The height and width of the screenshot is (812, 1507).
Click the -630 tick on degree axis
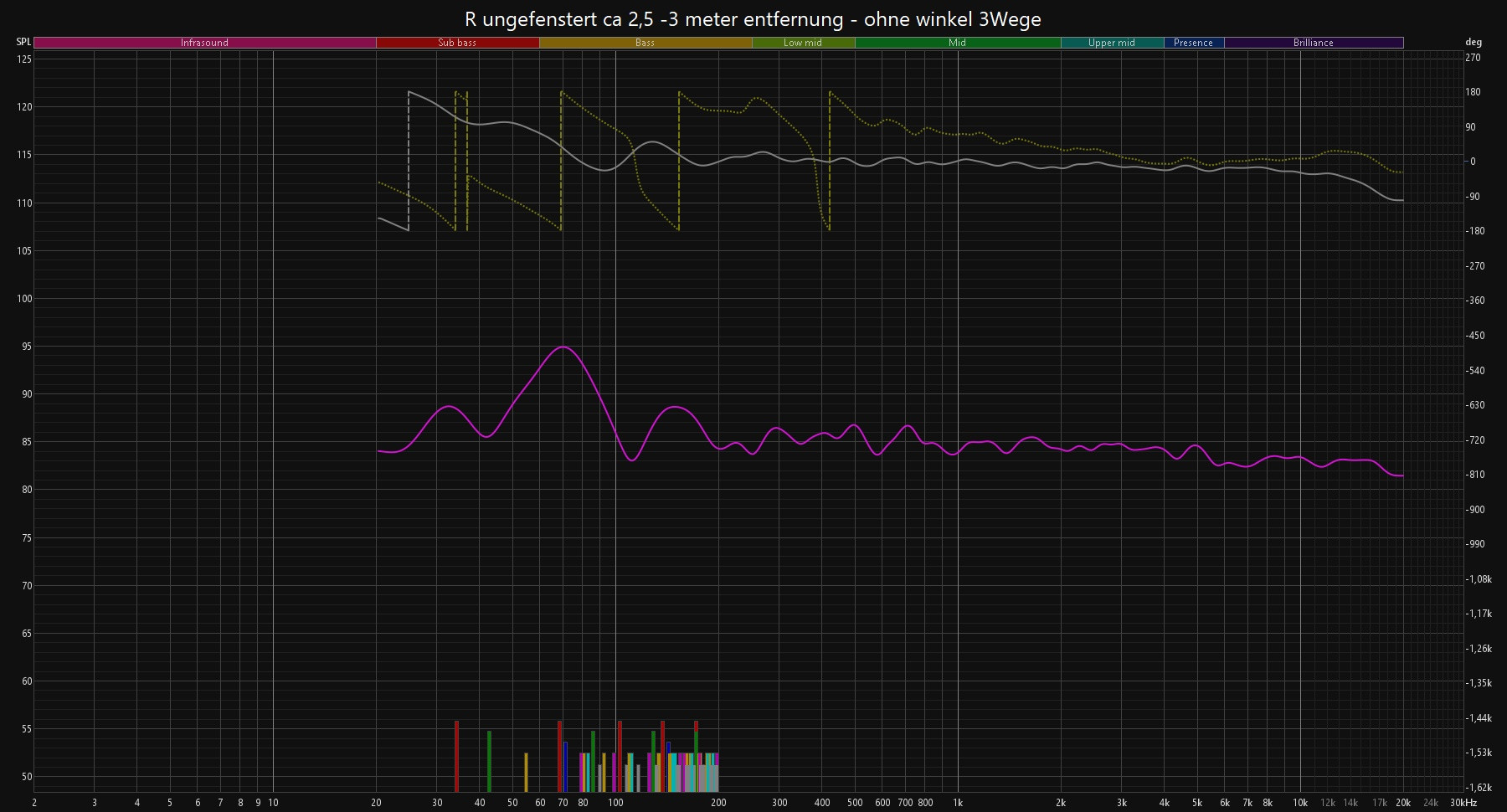click(x=1474, y=405)
